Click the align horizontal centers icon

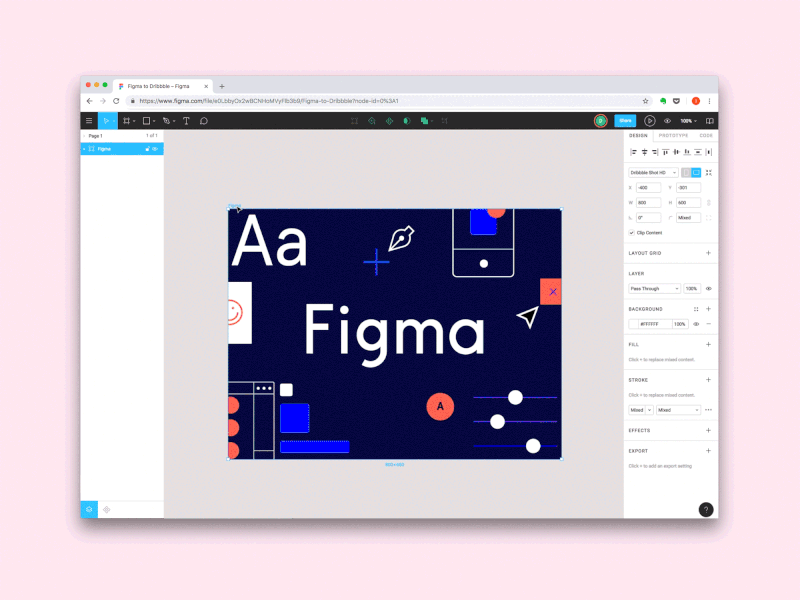(x=644, y=152)
